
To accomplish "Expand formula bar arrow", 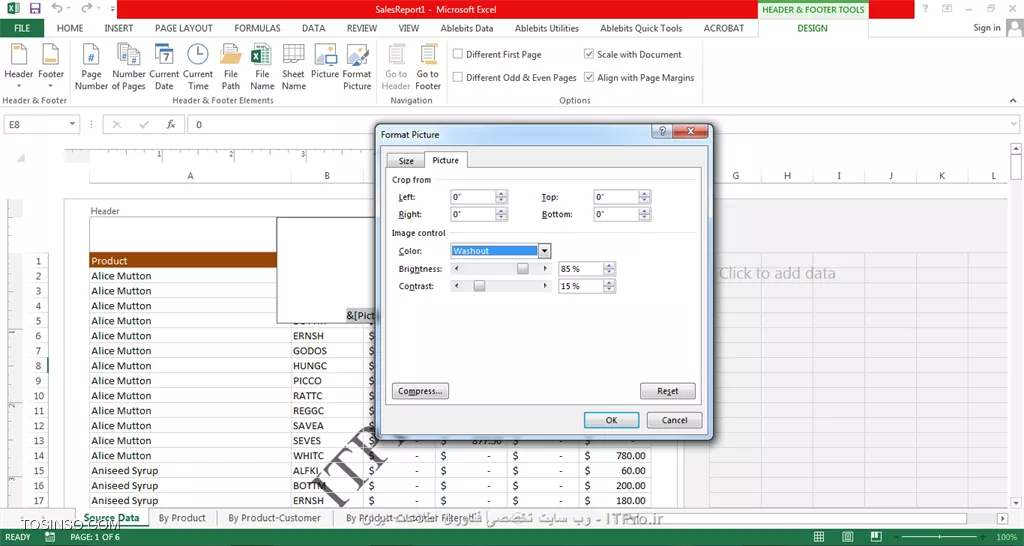I will (1014, 124).
